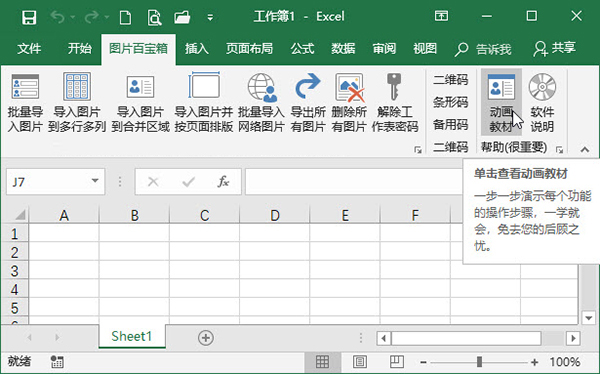Click 导入图片到多行多列 button
The image size is (600, 374).
(77, 103)
